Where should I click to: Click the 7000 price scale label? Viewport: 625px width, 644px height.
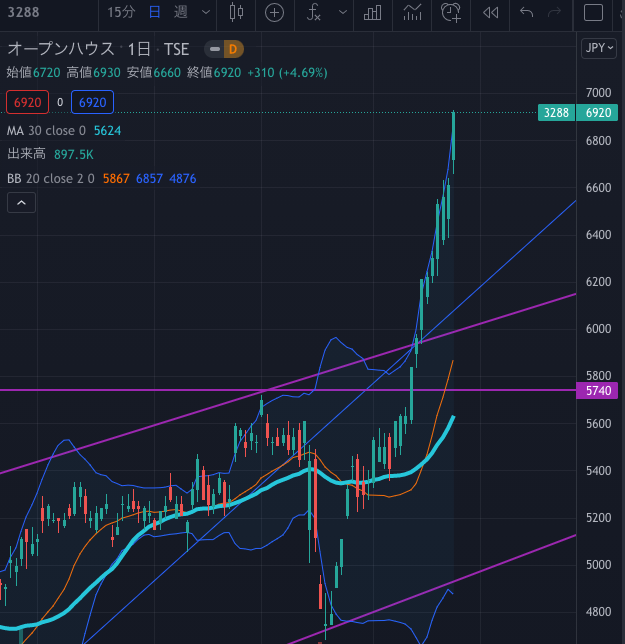(x=598, y=92)
